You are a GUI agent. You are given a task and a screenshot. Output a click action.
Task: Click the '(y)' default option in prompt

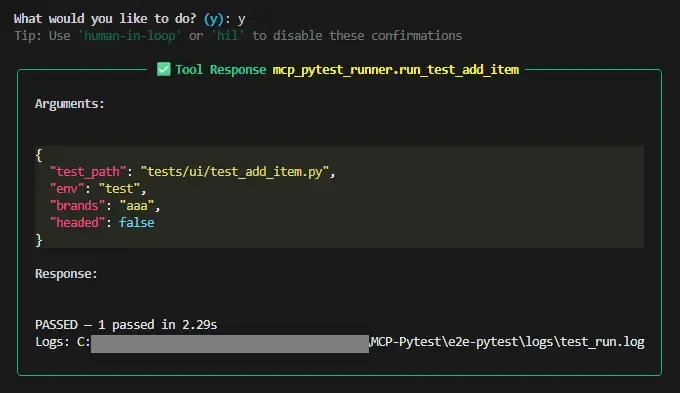[x=213, y=19]
